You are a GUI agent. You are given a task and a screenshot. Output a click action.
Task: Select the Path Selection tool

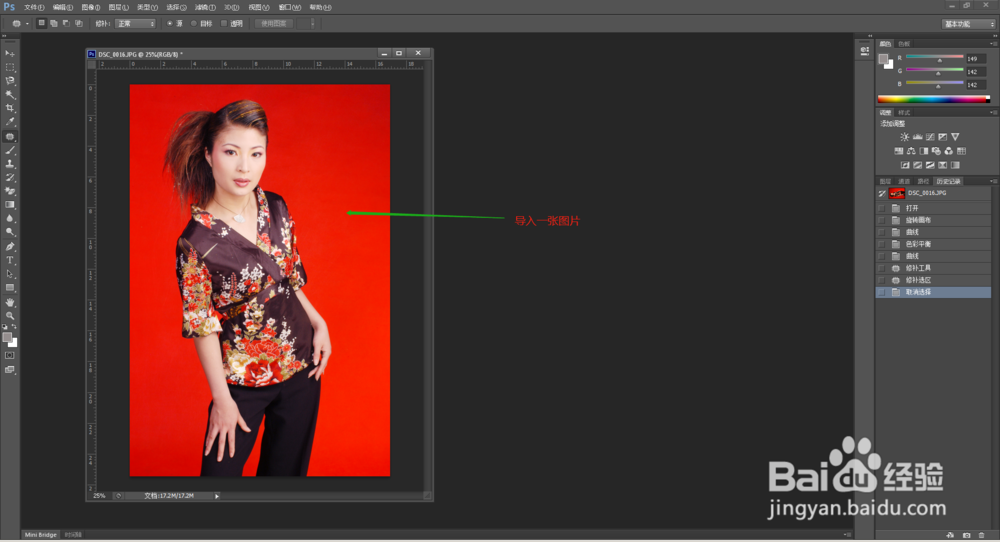pyautogui.click(x=10, y=274)
